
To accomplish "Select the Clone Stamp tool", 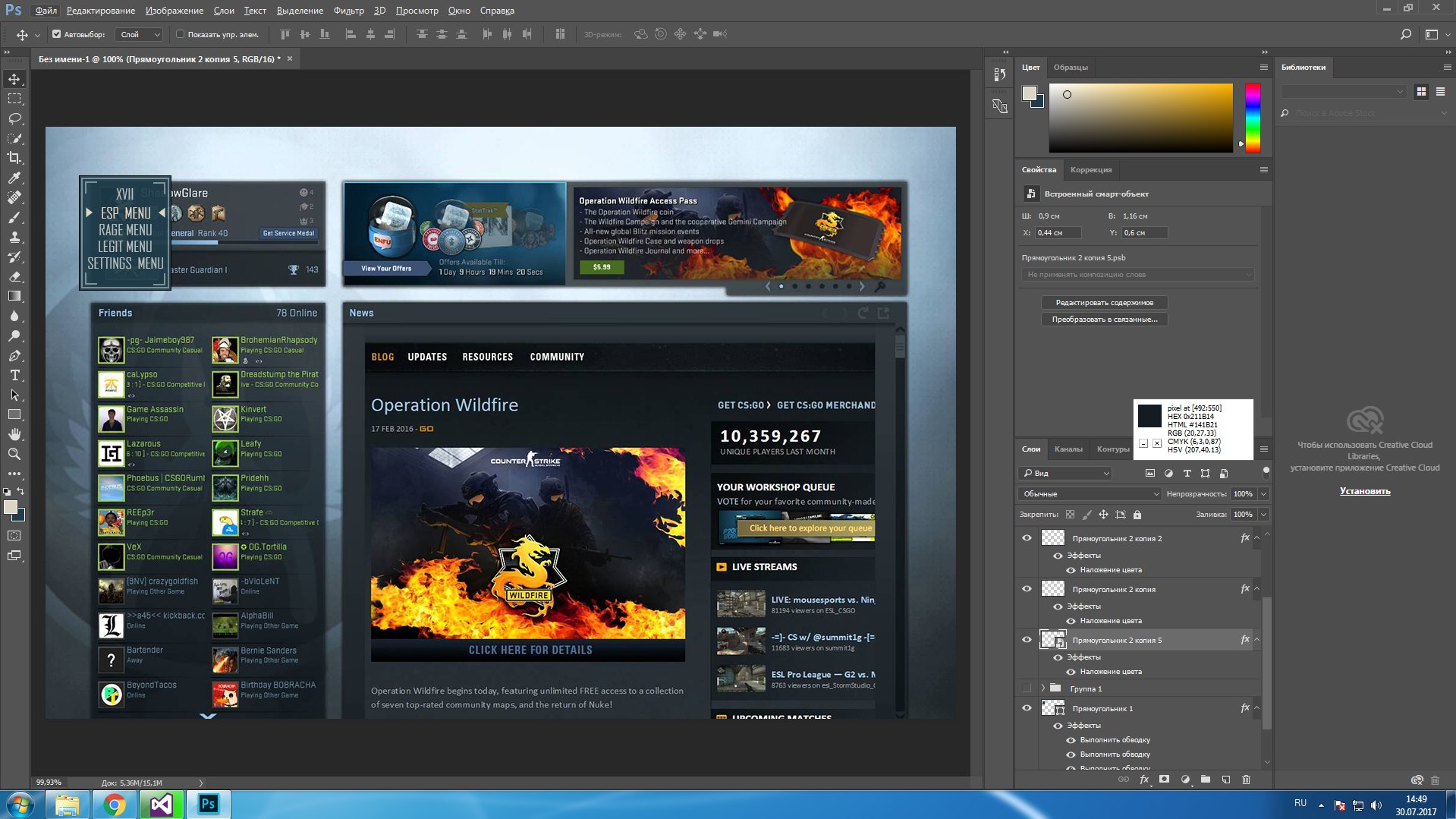I will coord(14,237).
